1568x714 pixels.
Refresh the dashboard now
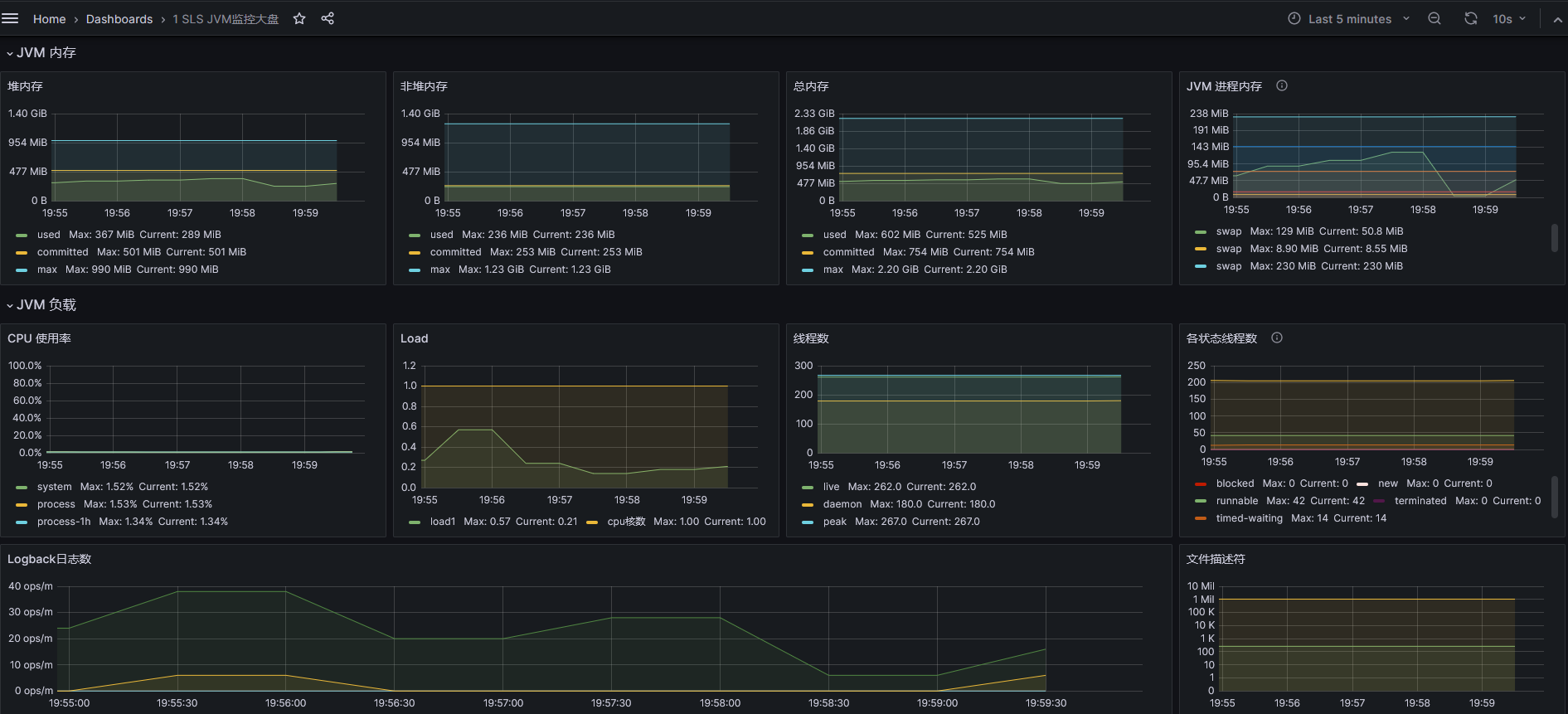pyautogui.click(x=1471, y=18)
